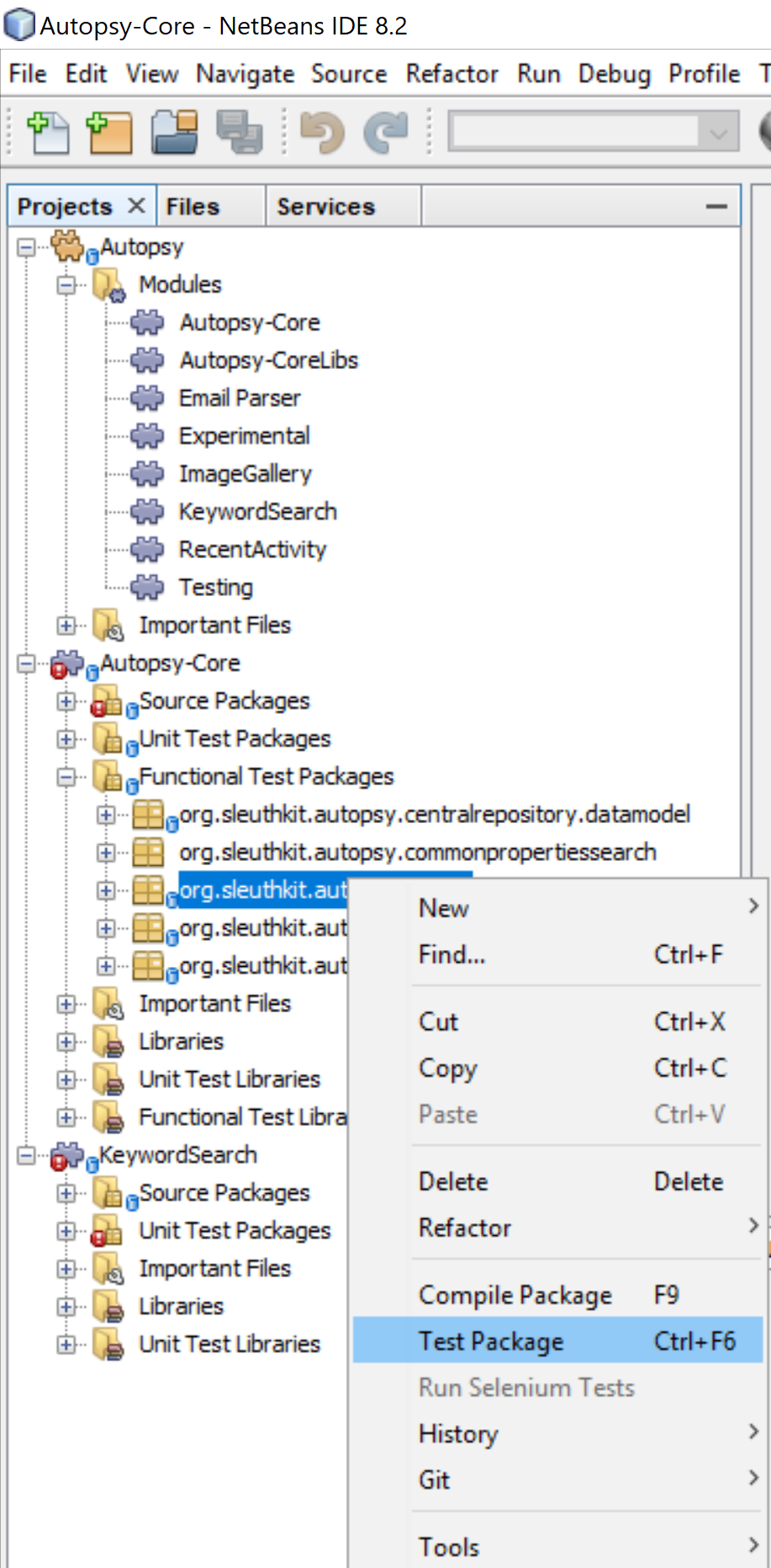Open the Debug menu in menu bar
This screenshot has height=1568, width=771.
pyautogui.click(x=614, y=74)
